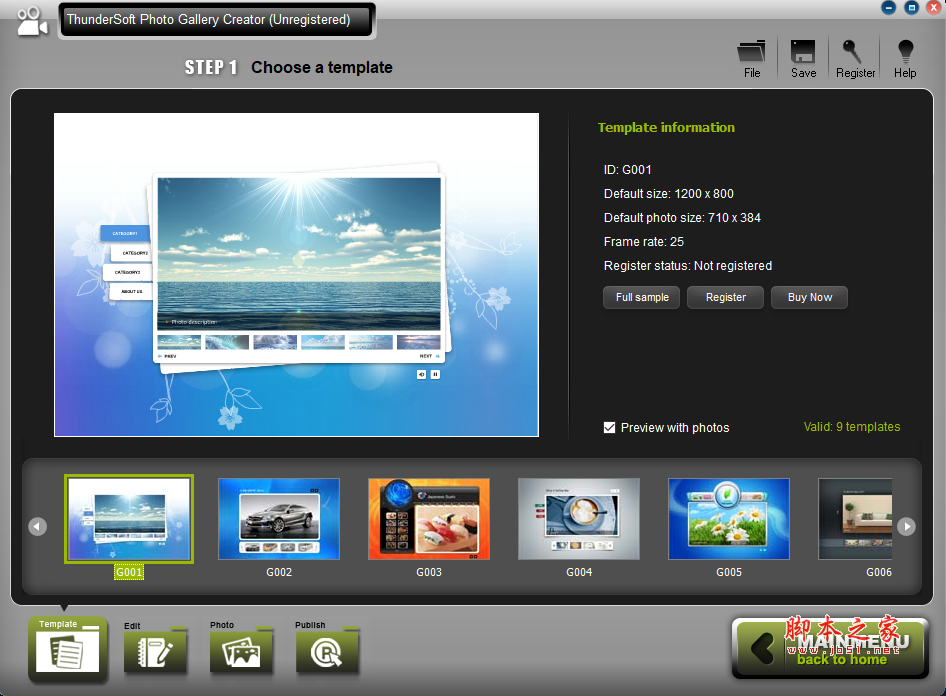
Task: Toggle the Preview with photos checkbox
Action: [609, 428]
